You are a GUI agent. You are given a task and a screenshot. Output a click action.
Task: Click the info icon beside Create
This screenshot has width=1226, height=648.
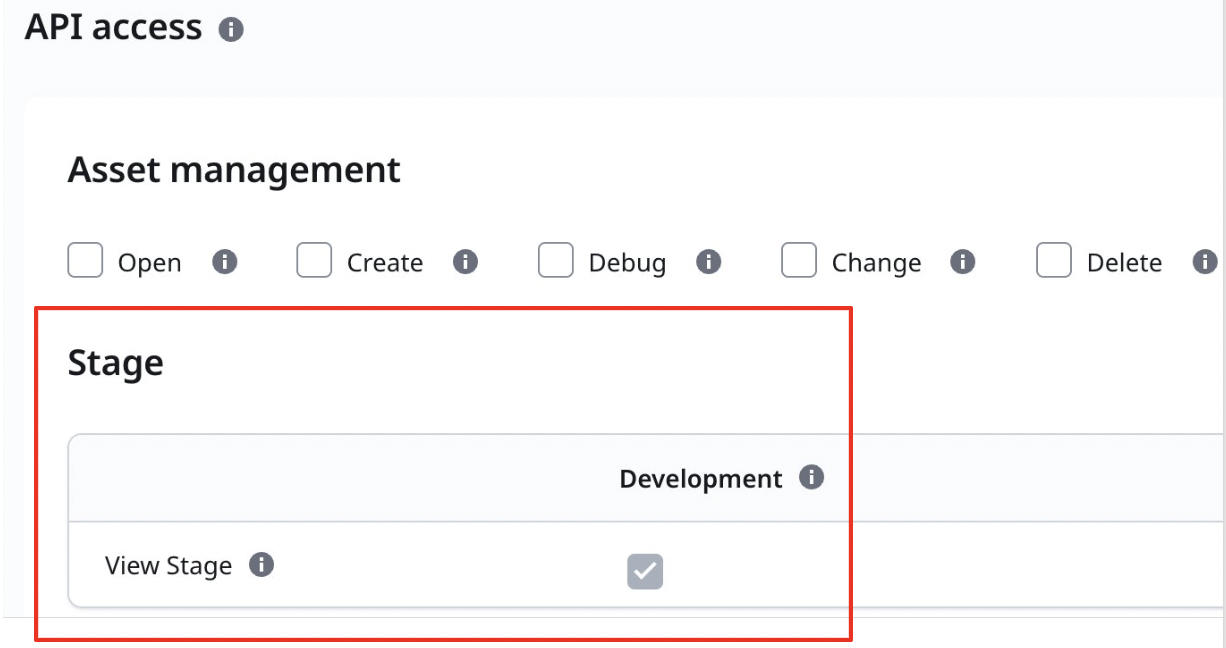click(465, 263)
